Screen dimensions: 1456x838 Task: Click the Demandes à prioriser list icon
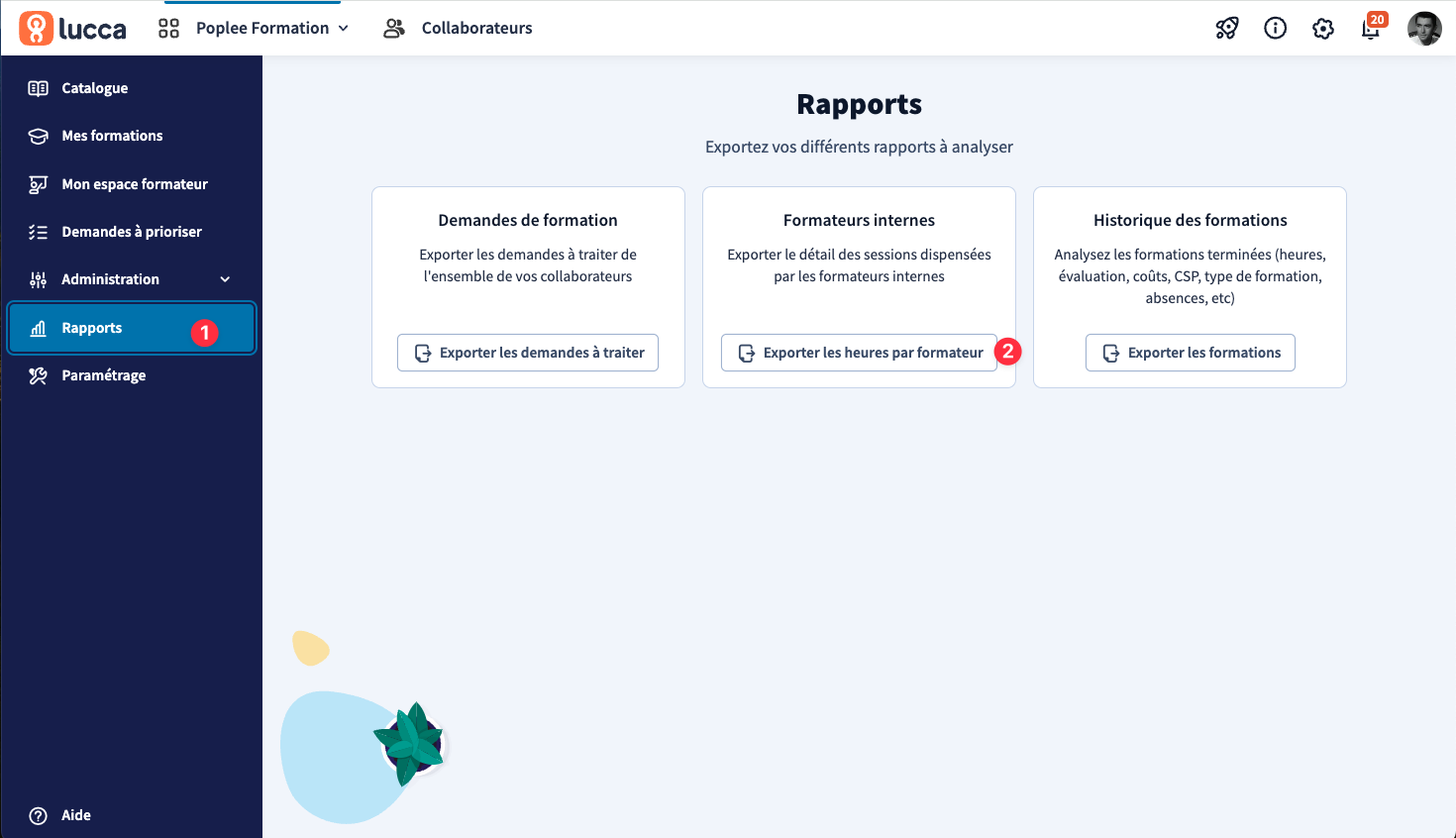(x=39, y=232)
